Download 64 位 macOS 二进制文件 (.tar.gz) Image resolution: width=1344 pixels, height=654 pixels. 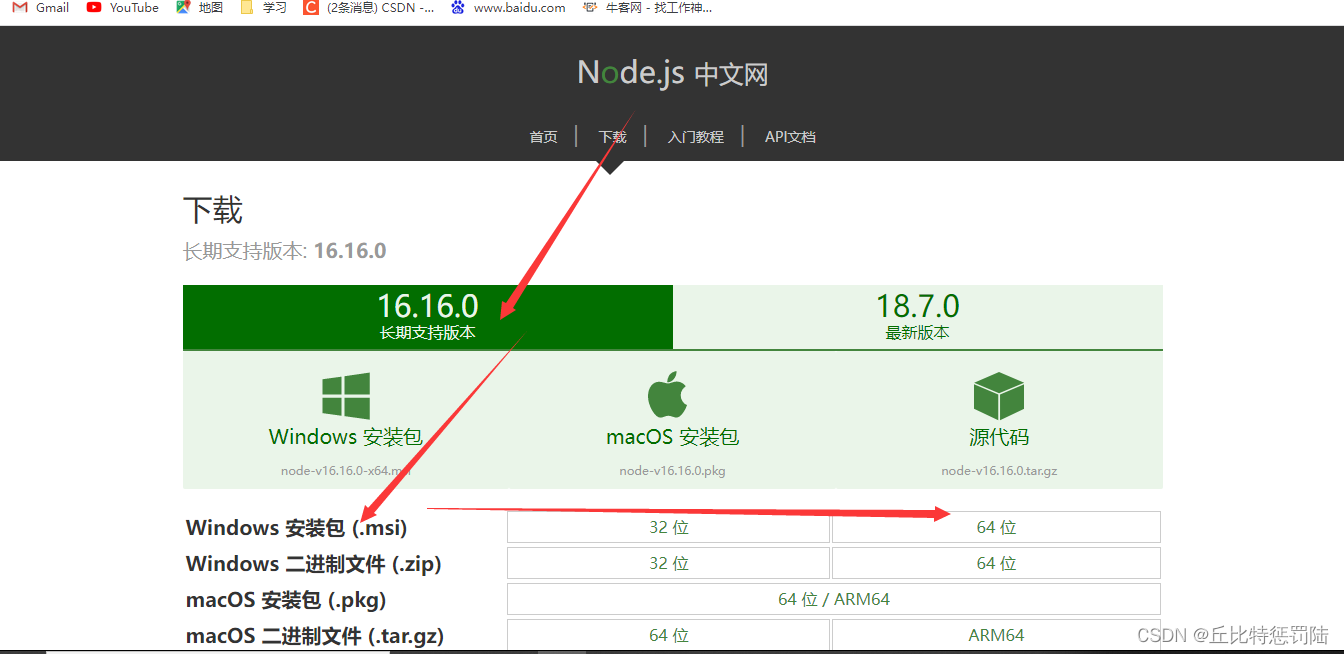click(668, 635)
